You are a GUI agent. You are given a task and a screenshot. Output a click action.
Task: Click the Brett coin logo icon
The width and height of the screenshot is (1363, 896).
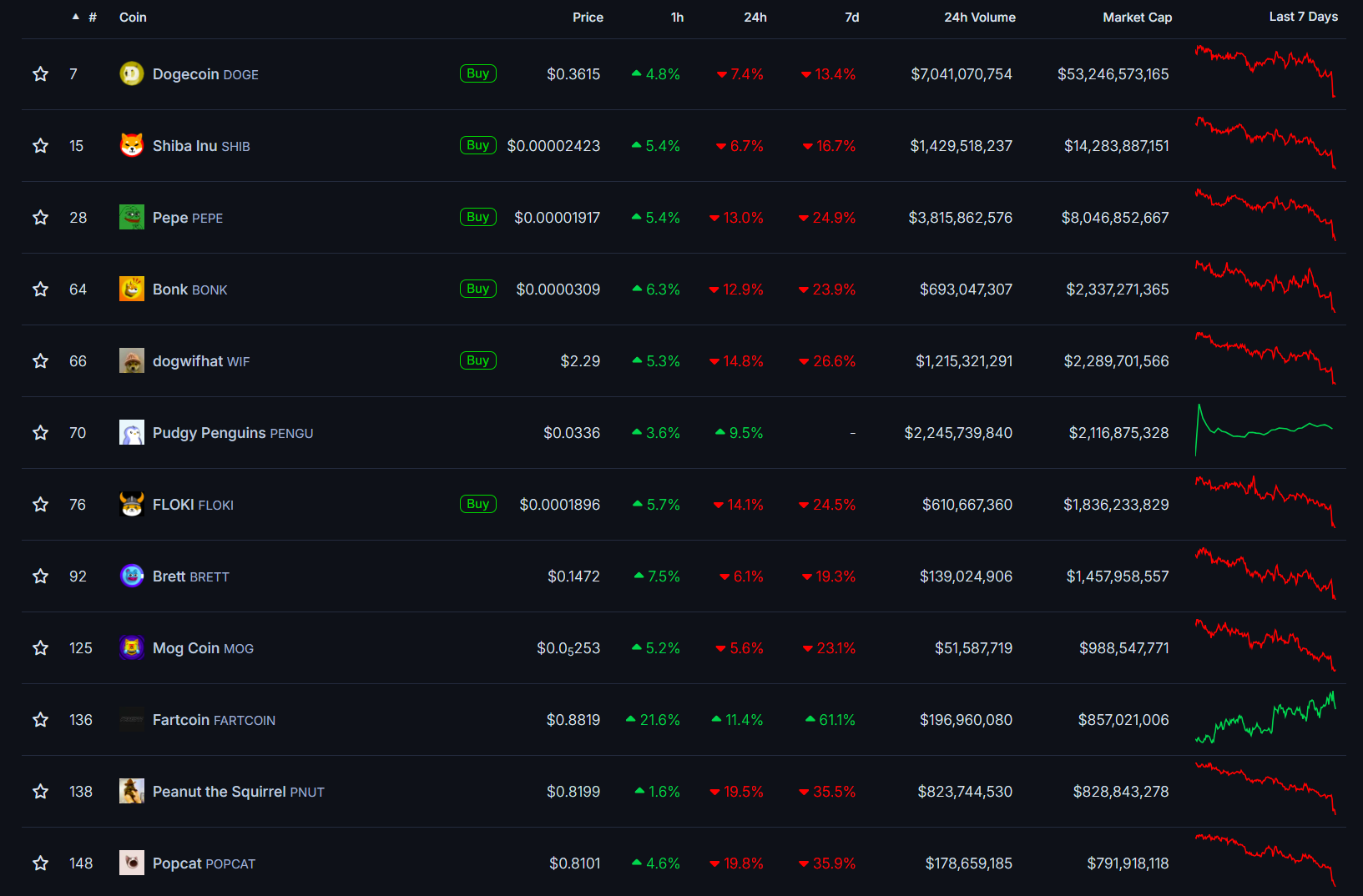(131, 576)
